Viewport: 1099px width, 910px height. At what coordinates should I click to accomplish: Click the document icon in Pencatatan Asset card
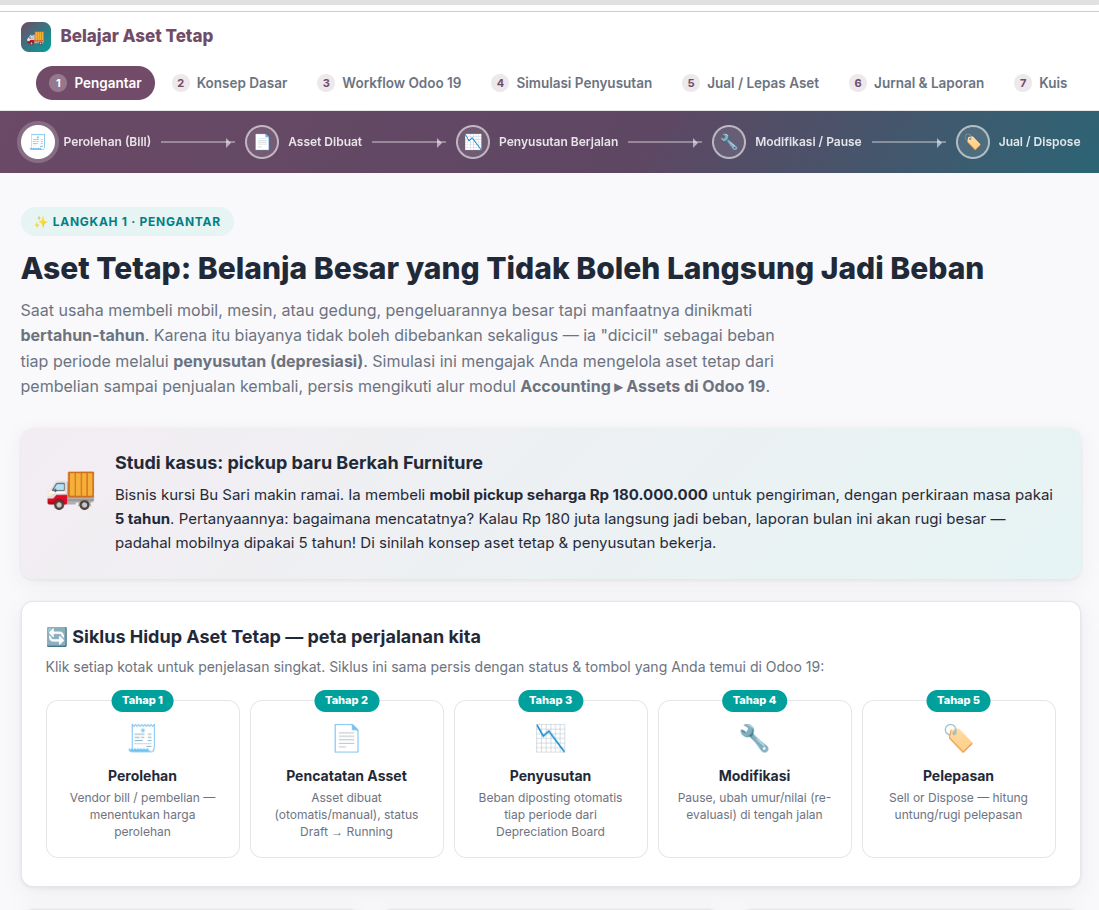click(346, 738)
